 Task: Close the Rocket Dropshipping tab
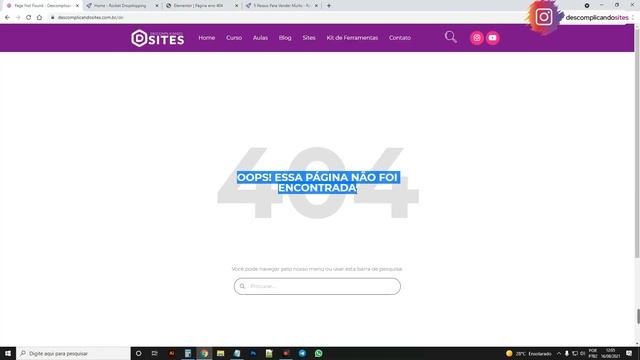(157, 6)
